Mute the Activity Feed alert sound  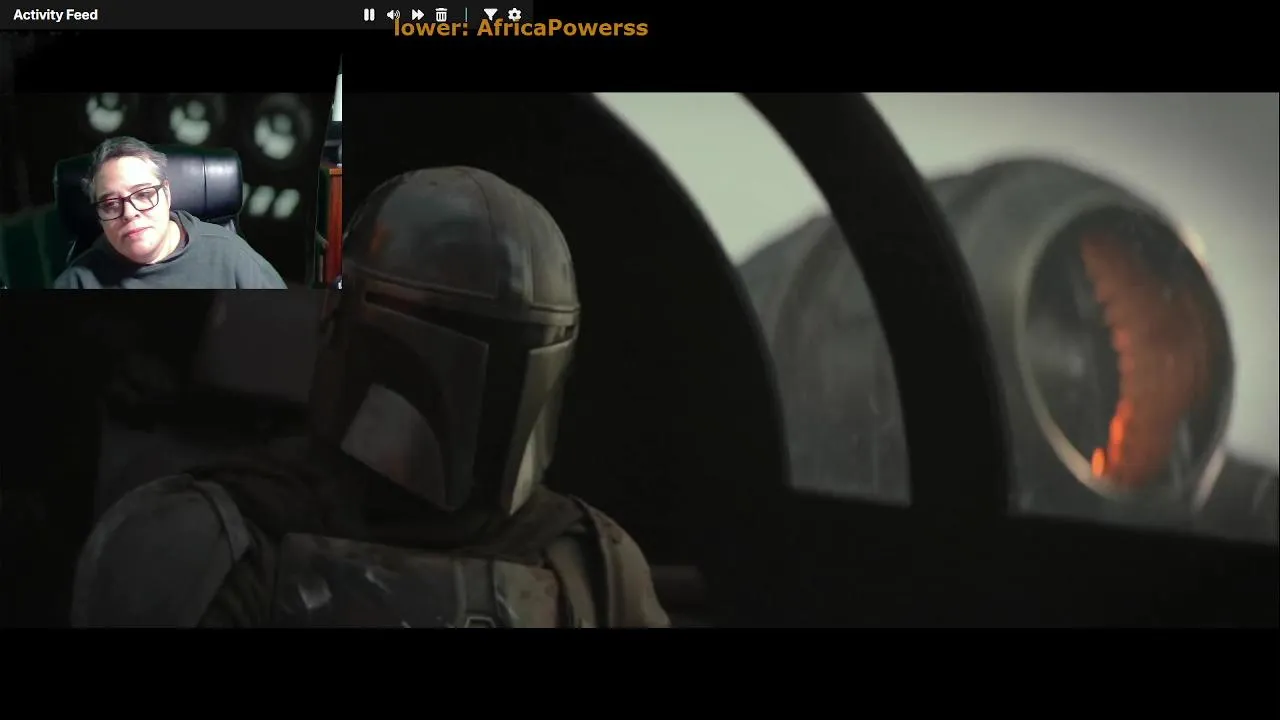[393, 15]
